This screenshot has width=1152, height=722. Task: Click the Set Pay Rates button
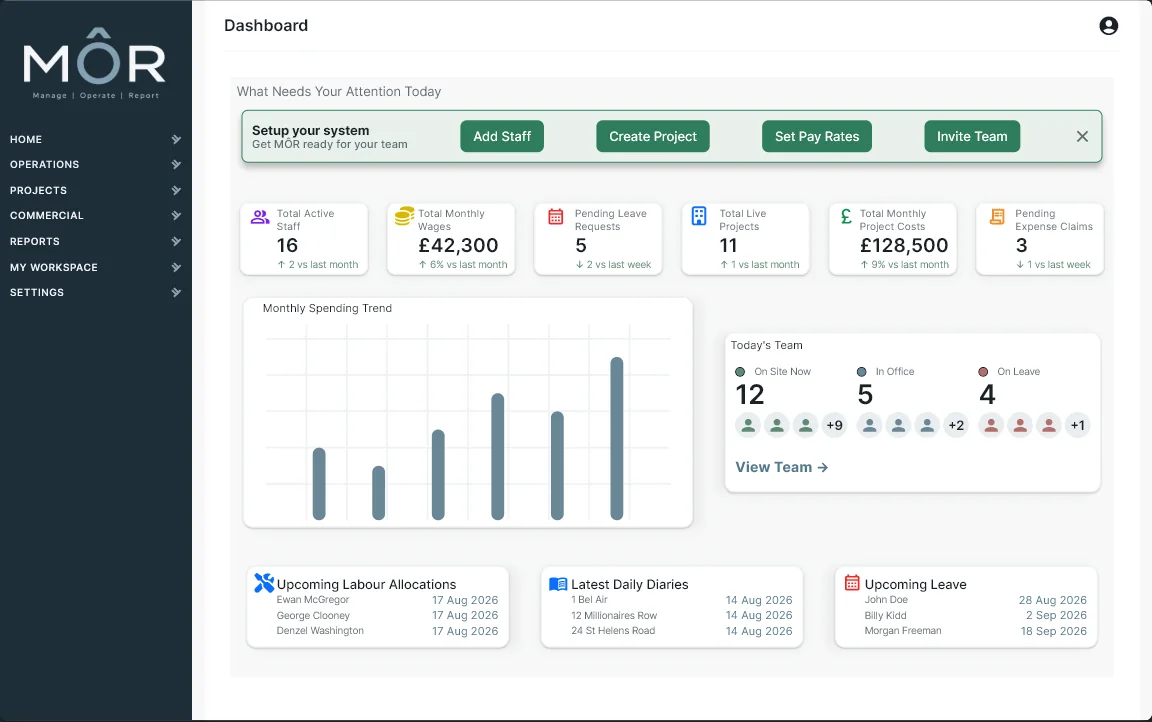pos(816,137)
